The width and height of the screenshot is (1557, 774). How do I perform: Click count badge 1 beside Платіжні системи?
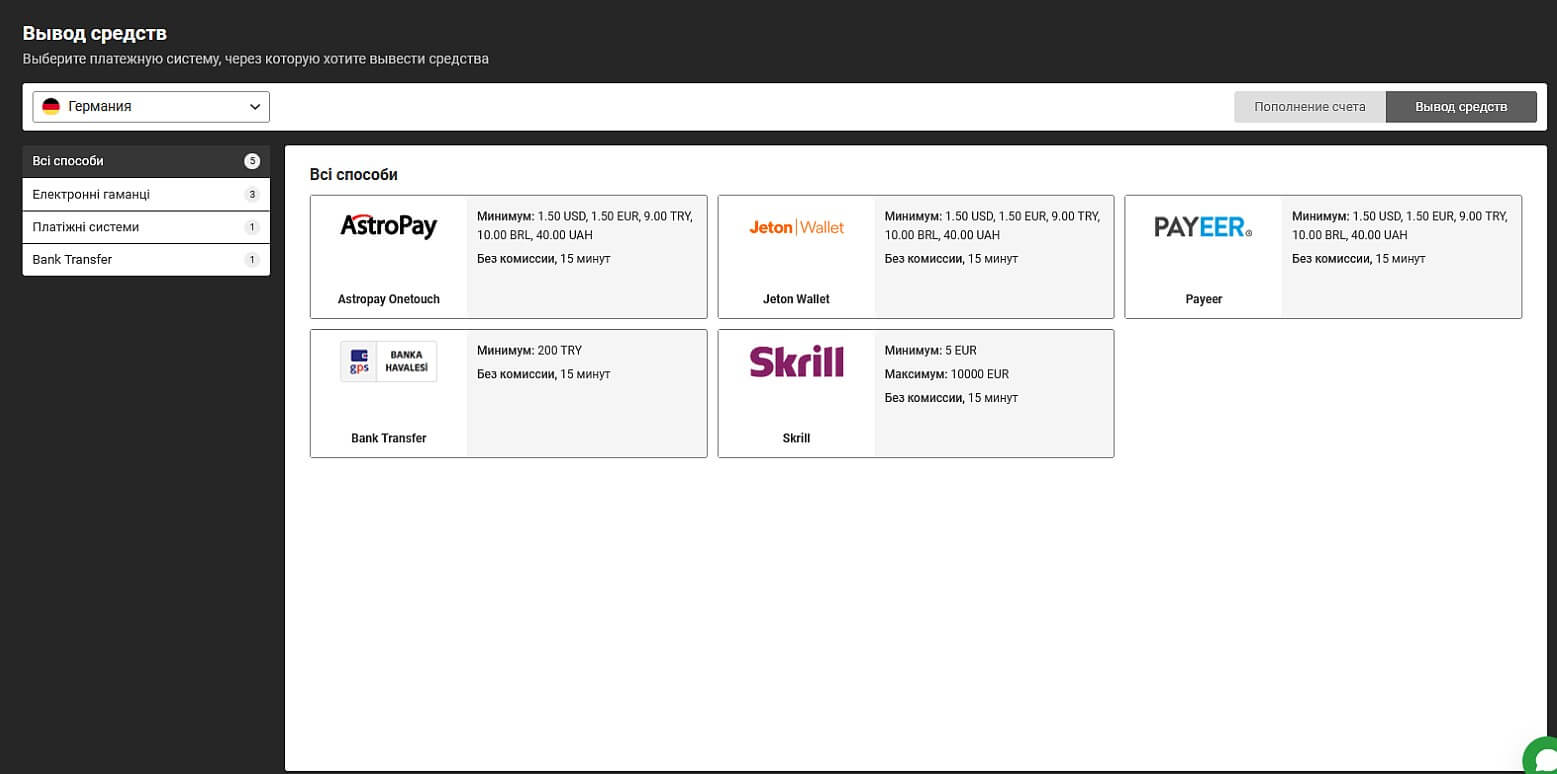pos(252,227)
